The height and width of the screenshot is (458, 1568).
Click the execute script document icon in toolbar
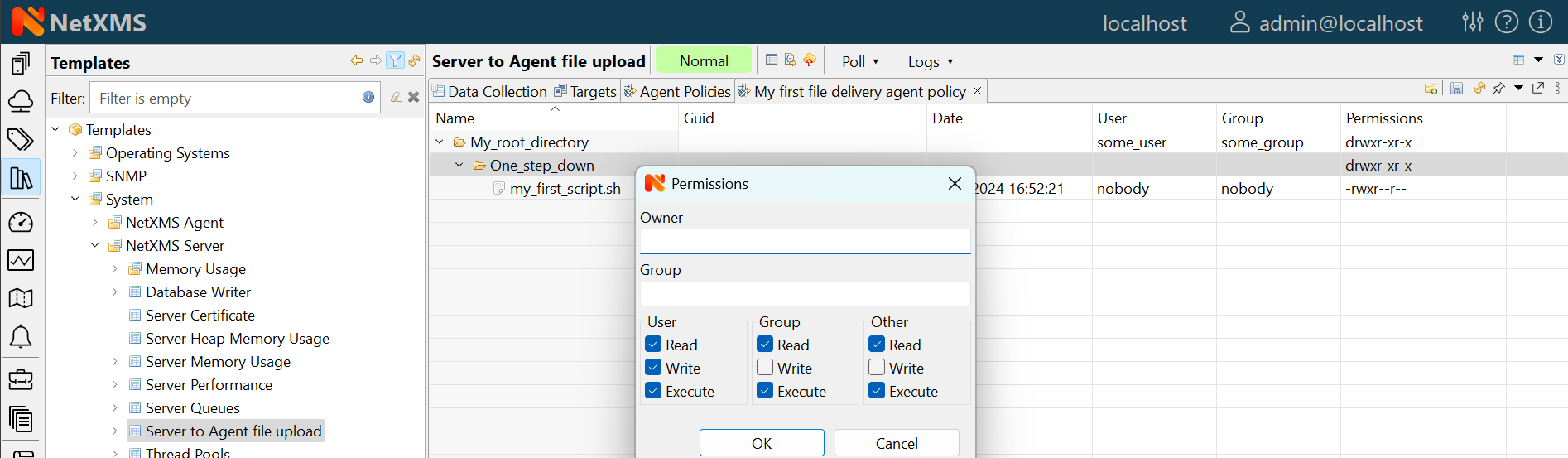[x=791, y=60]
